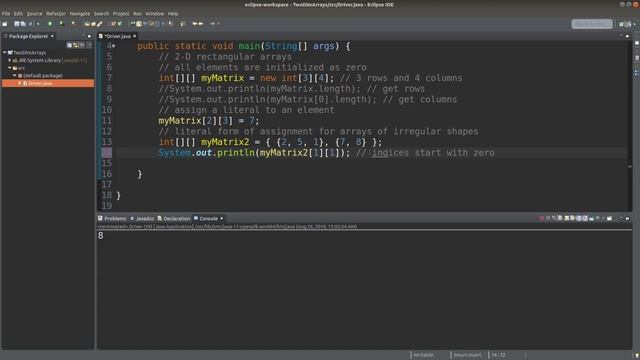
Task: Click Collapse All icon in Package Explorer
Action: pos(69,45)
